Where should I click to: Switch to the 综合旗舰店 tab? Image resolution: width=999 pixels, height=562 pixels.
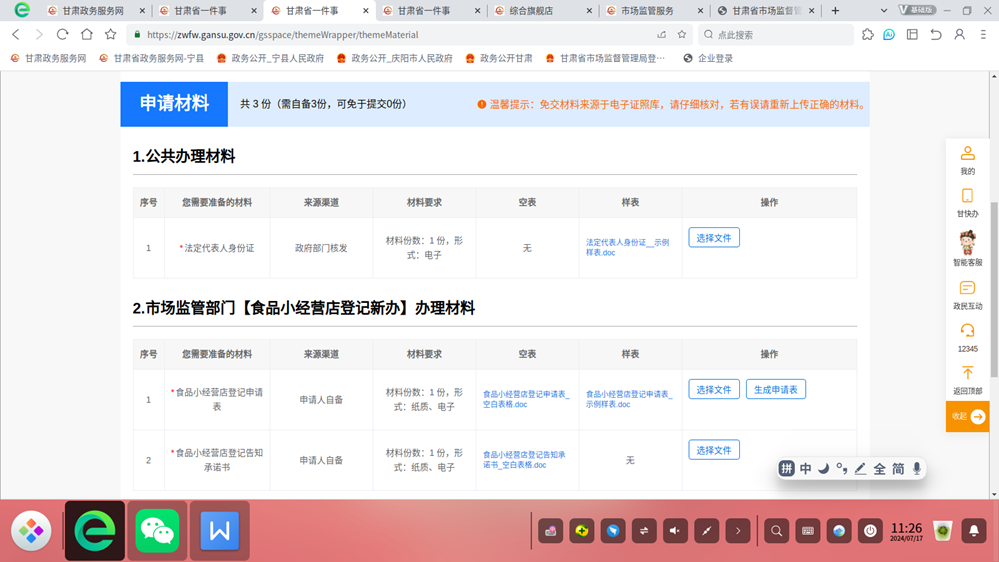(531, 11)
